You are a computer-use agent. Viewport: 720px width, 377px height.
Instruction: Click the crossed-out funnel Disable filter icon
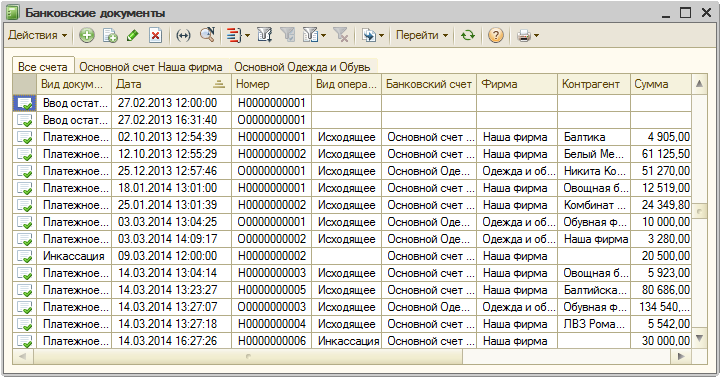click(x=341, y=35)
